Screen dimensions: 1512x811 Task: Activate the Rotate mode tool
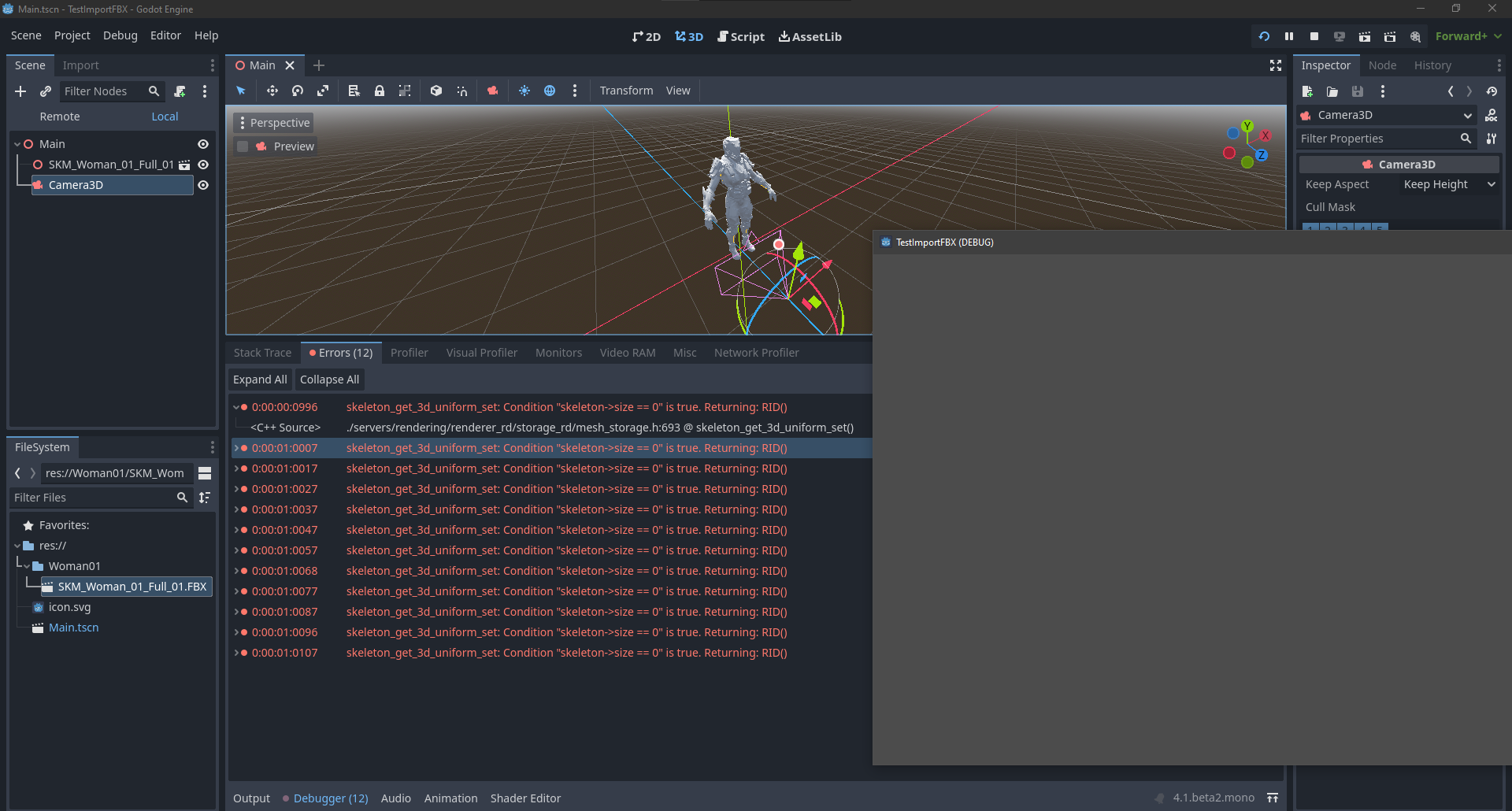(298, 91)
